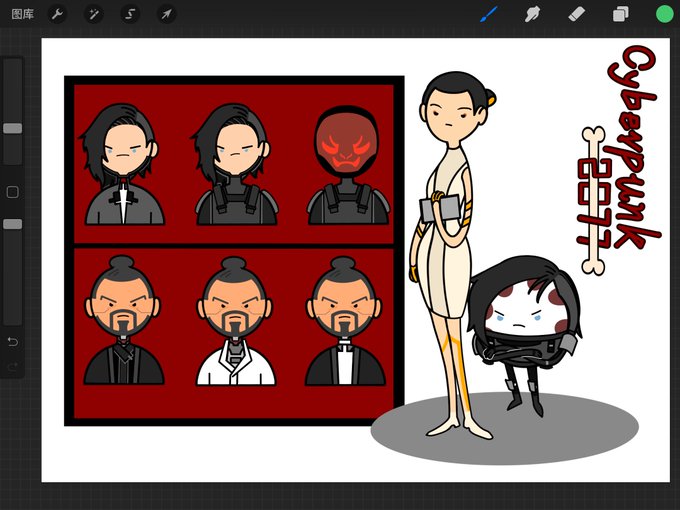
Task: Open the Actions wrench menu
Action: [57, 15]
